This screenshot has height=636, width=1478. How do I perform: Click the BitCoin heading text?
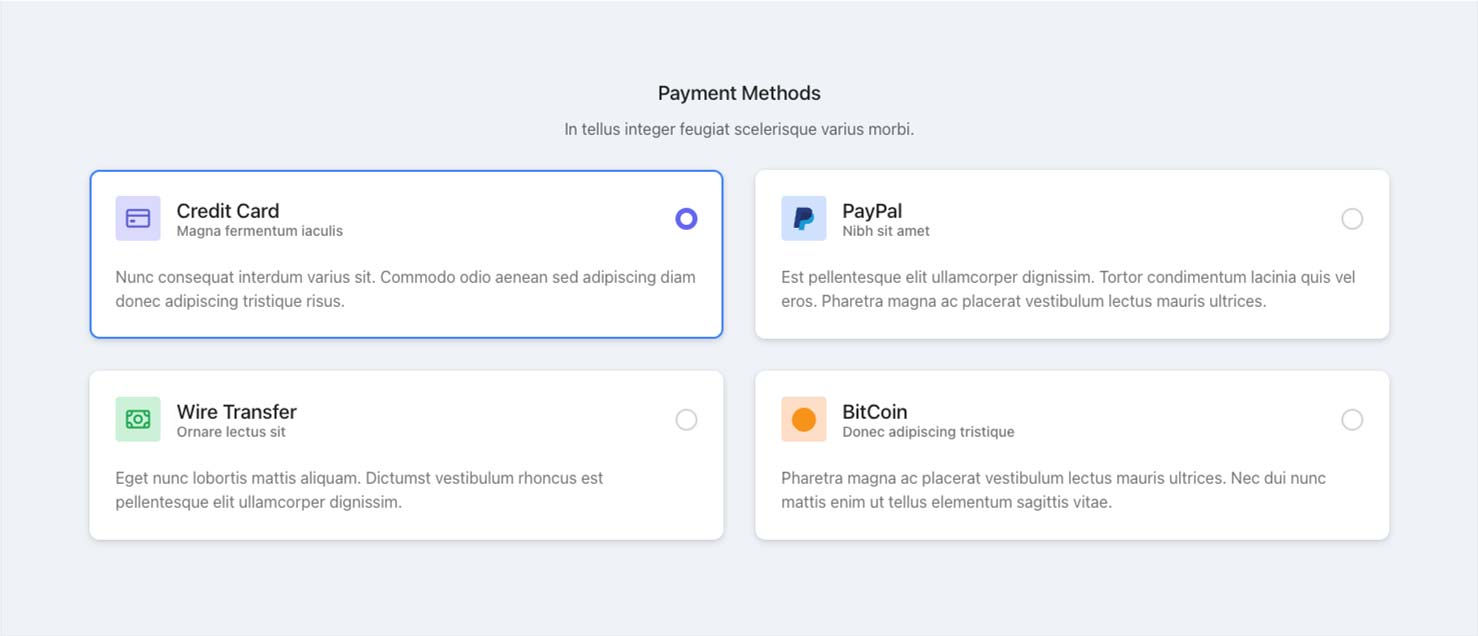[x=875, y=412]
